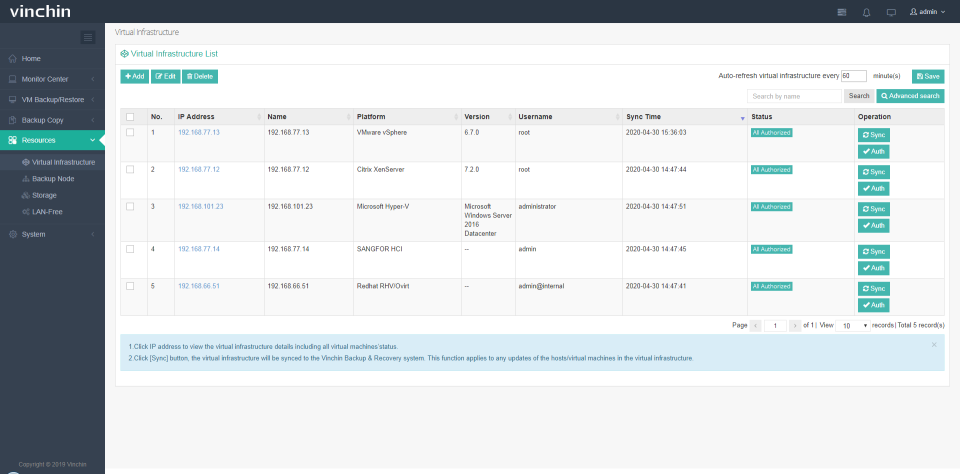Select checkbox for row 192.168.77.13

coord(130,132)
